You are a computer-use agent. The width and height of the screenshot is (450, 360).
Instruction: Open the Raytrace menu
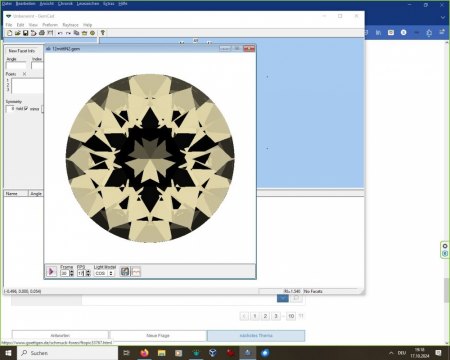coord(70,25)
